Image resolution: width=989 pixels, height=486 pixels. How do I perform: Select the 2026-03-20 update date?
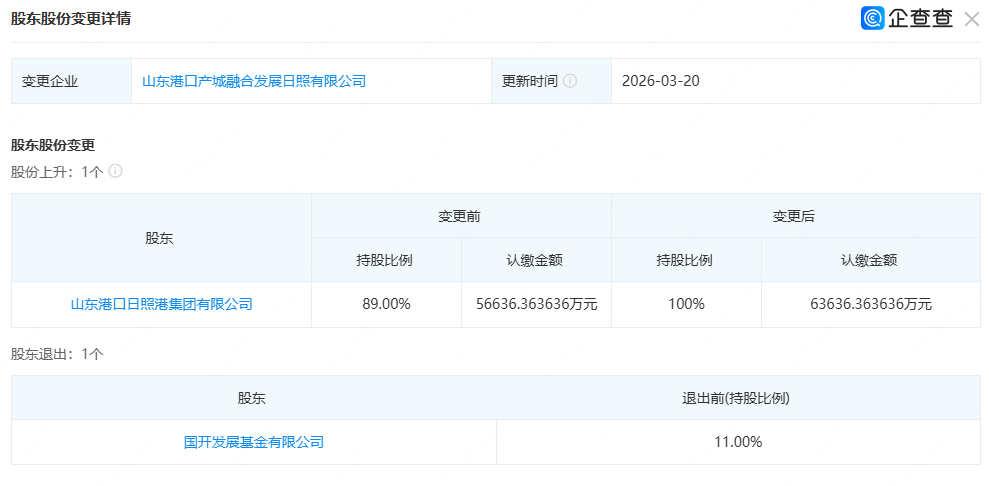(660, 81)
